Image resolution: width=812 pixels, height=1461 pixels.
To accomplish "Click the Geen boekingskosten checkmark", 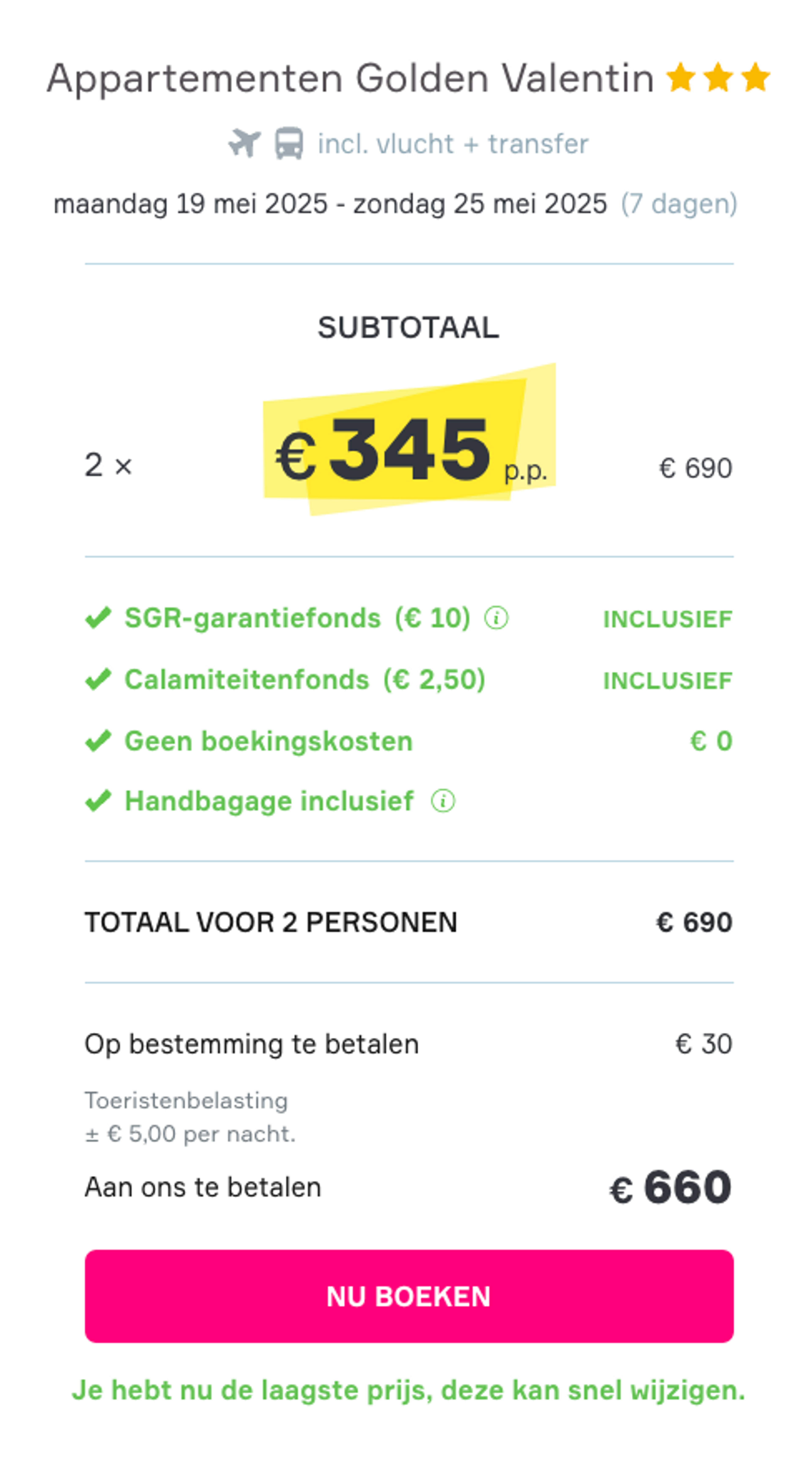I will (x=98, y=741).
